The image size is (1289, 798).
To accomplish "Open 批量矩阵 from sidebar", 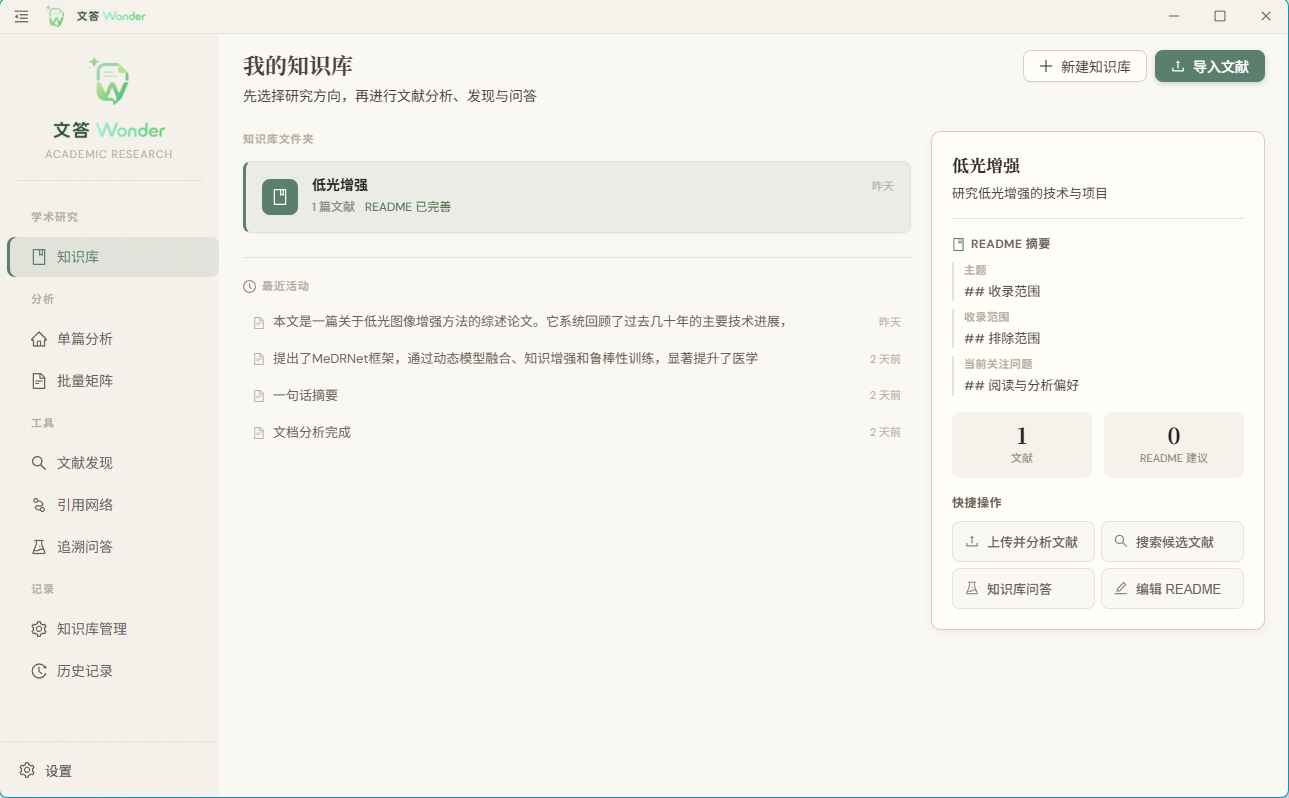I will [x=113, y=381].
